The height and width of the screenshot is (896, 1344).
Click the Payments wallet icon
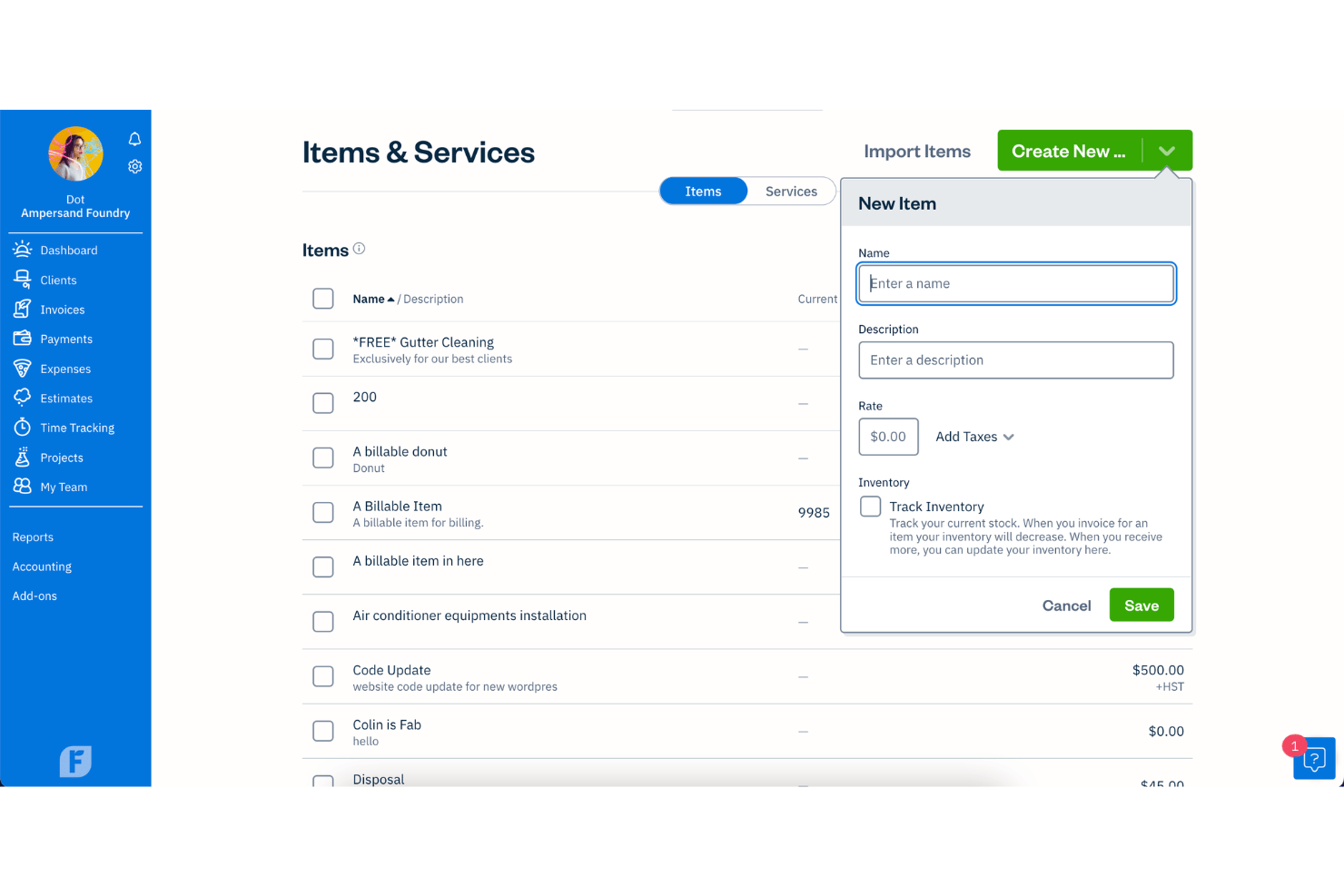click(x=23, y=339)
